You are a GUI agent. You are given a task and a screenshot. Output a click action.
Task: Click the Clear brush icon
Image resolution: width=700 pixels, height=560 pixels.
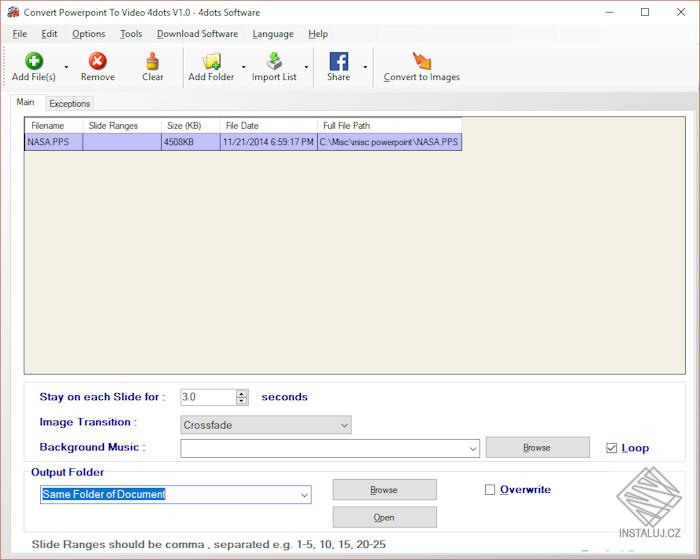tap(153, 61)
